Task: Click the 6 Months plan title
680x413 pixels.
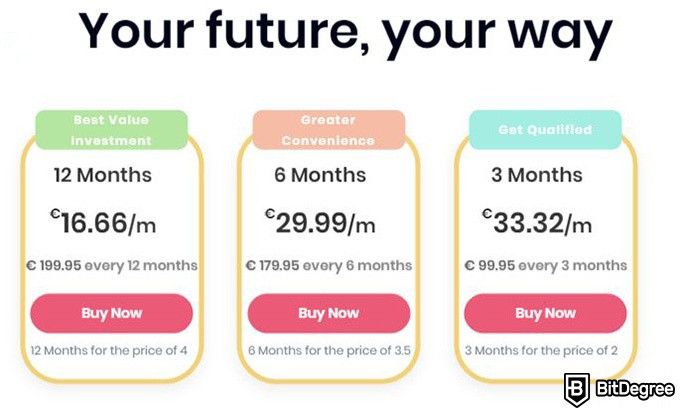Action: coord(320,175)
